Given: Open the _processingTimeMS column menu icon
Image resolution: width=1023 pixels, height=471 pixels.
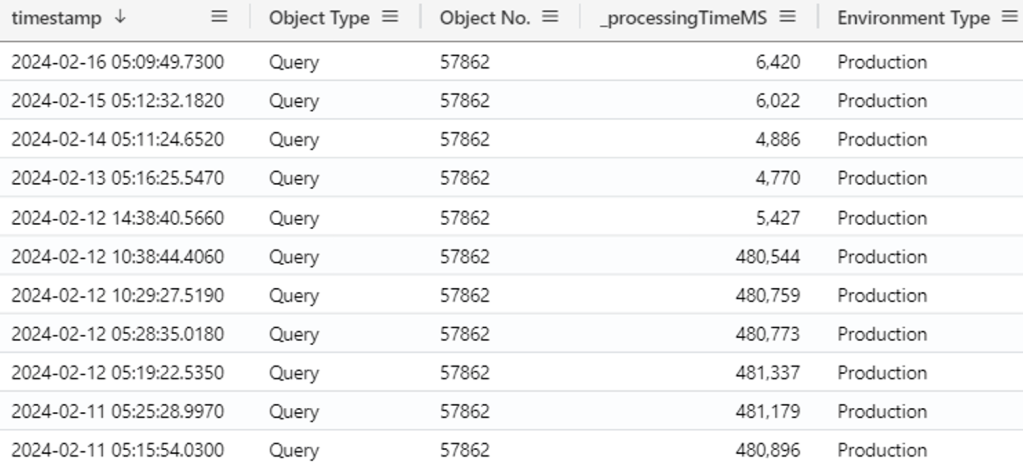Looking at the screenshot, I should click(787, 17).
